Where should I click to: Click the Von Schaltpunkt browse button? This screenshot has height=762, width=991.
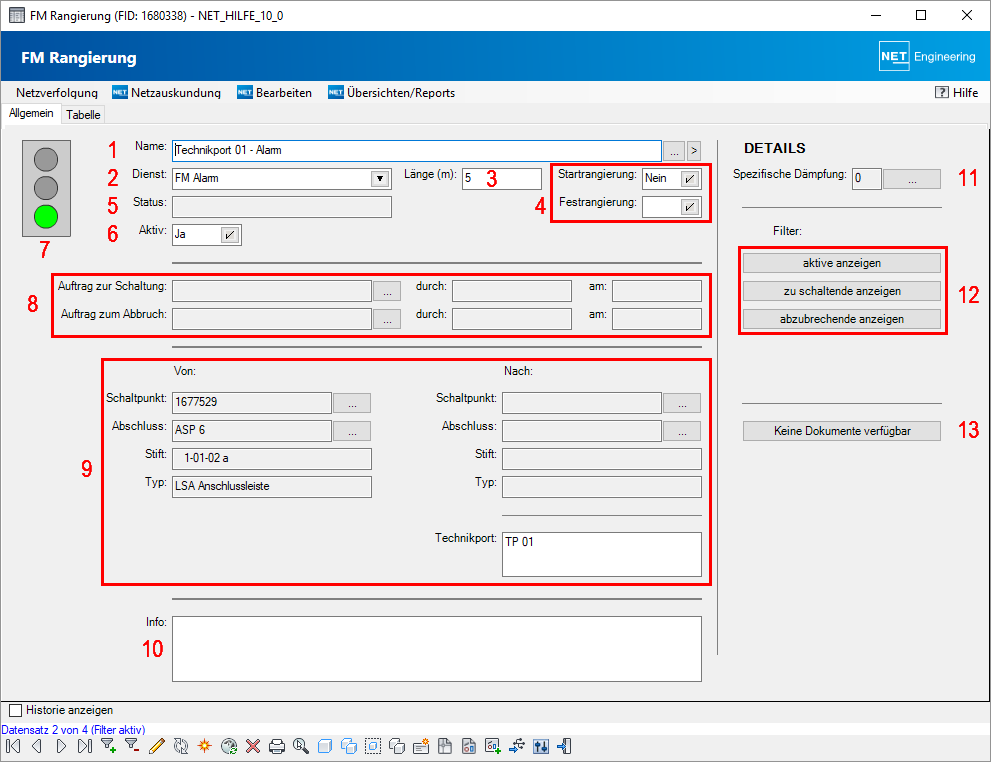pos(352,402)
